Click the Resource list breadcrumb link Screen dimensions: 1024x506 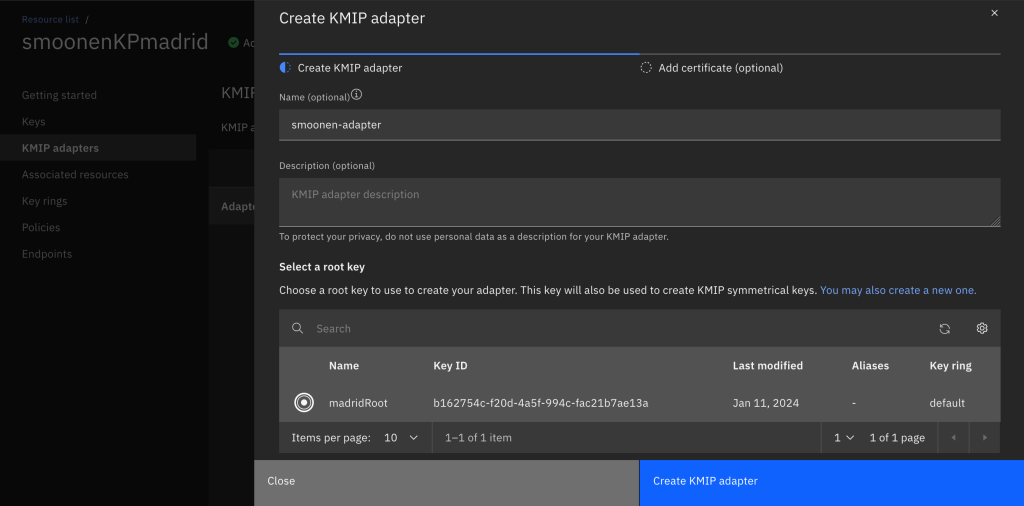pos(50,19)
